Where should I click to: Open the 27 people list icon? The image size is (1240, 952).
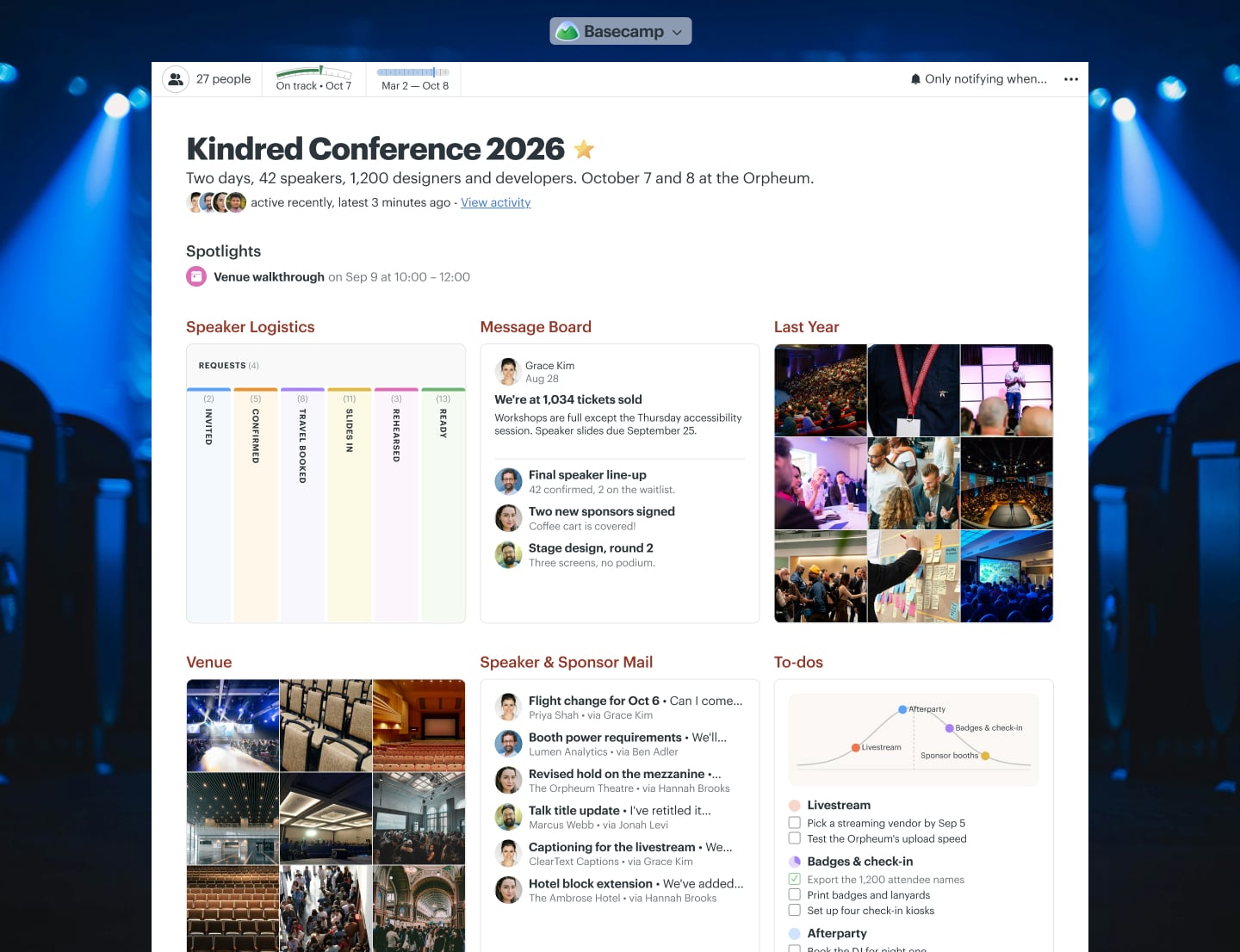pyautogui.click(x=176, y=79)
